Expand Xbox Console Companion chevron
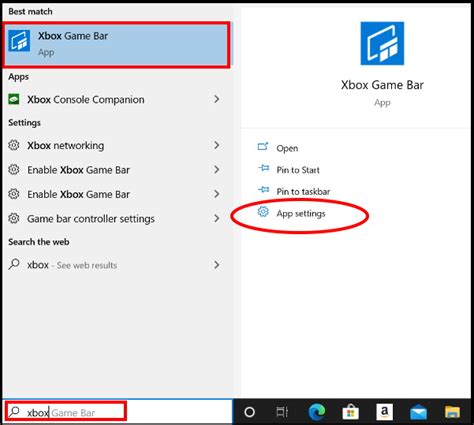The image size is (474, 425). click(x=217, y=99)
